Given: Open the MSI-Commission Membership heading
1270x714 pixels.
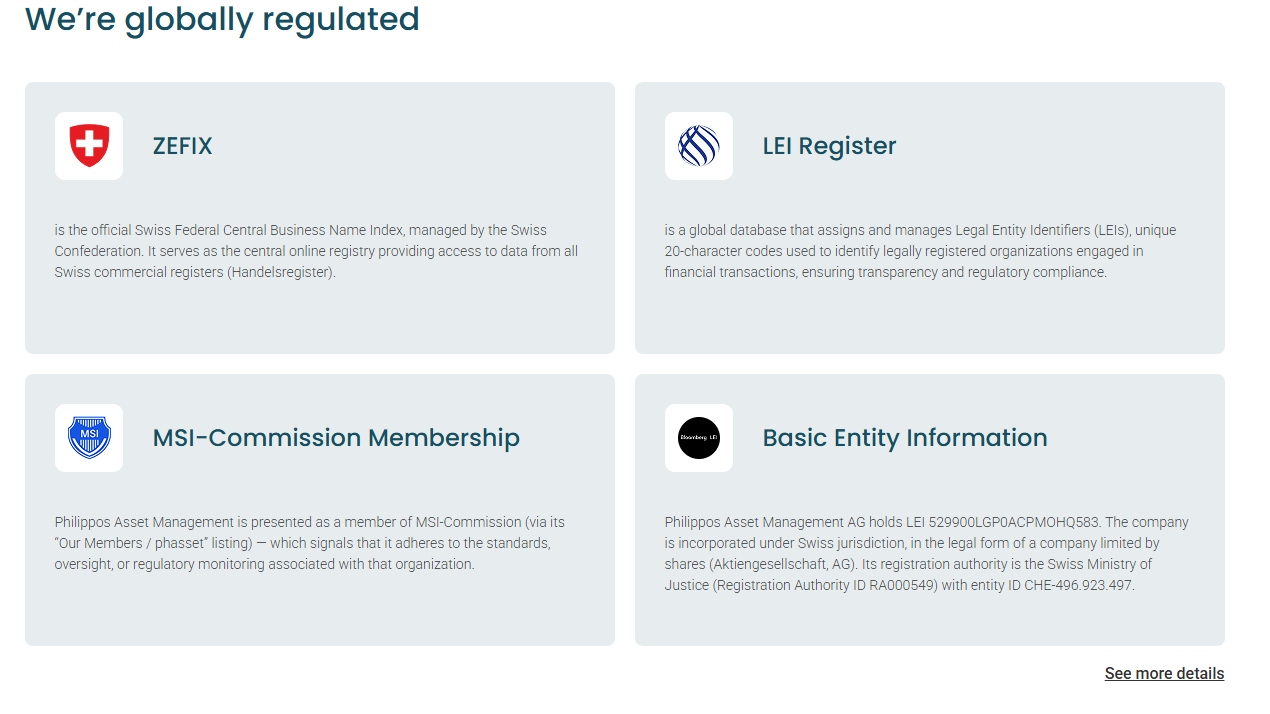Looking at the screenshot, I should click(336, 438).
